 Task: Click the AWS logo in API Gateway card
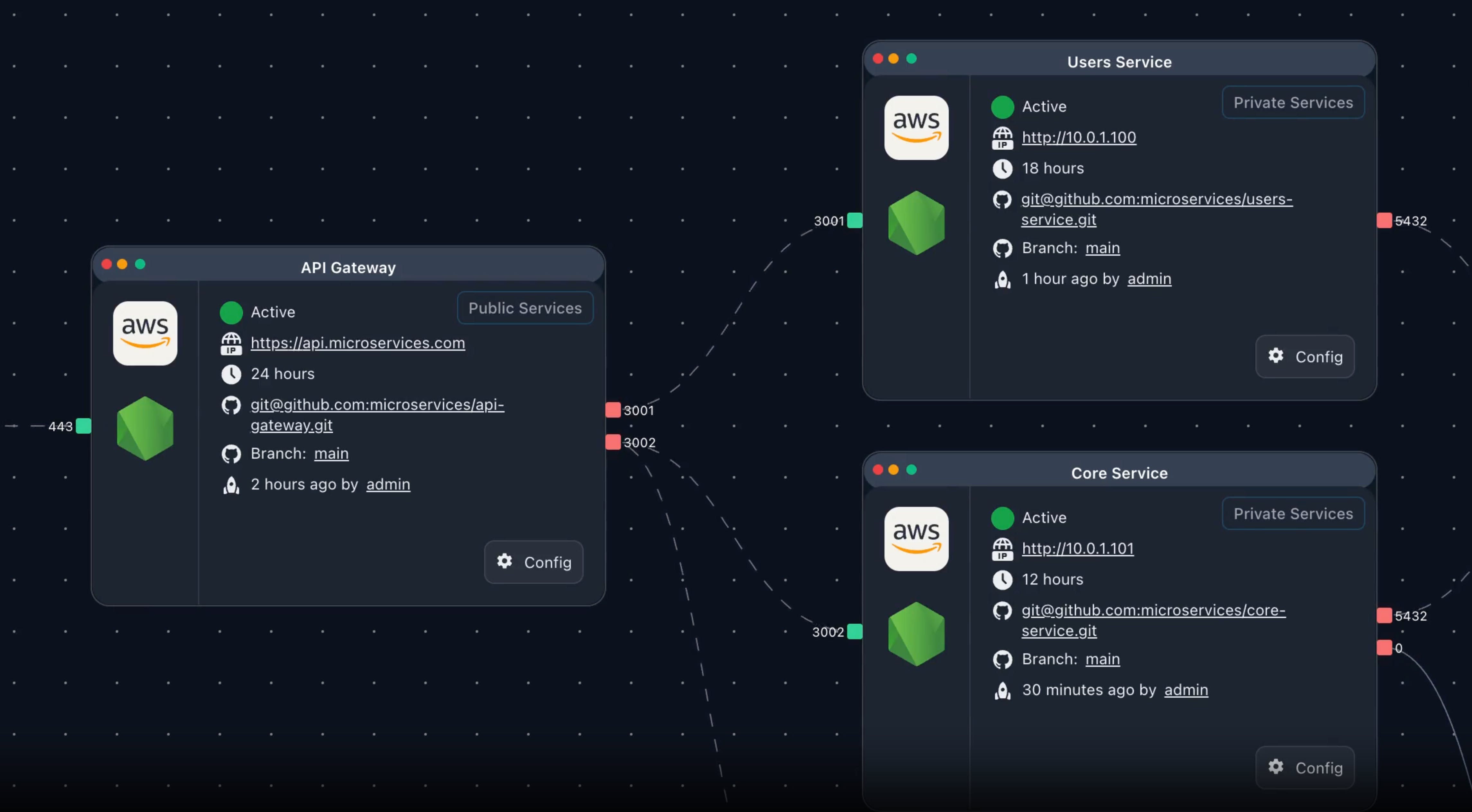pyautogui.click(x=145, y=333)
